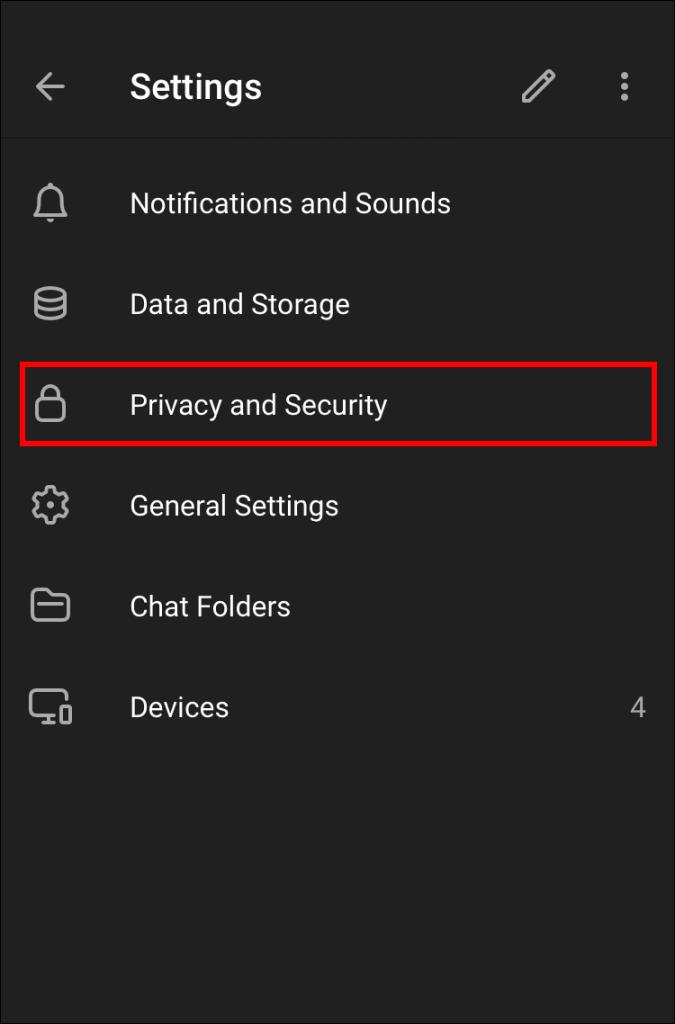
Task: Open Chat Folders configuration
Action: (x=210, y=606)
